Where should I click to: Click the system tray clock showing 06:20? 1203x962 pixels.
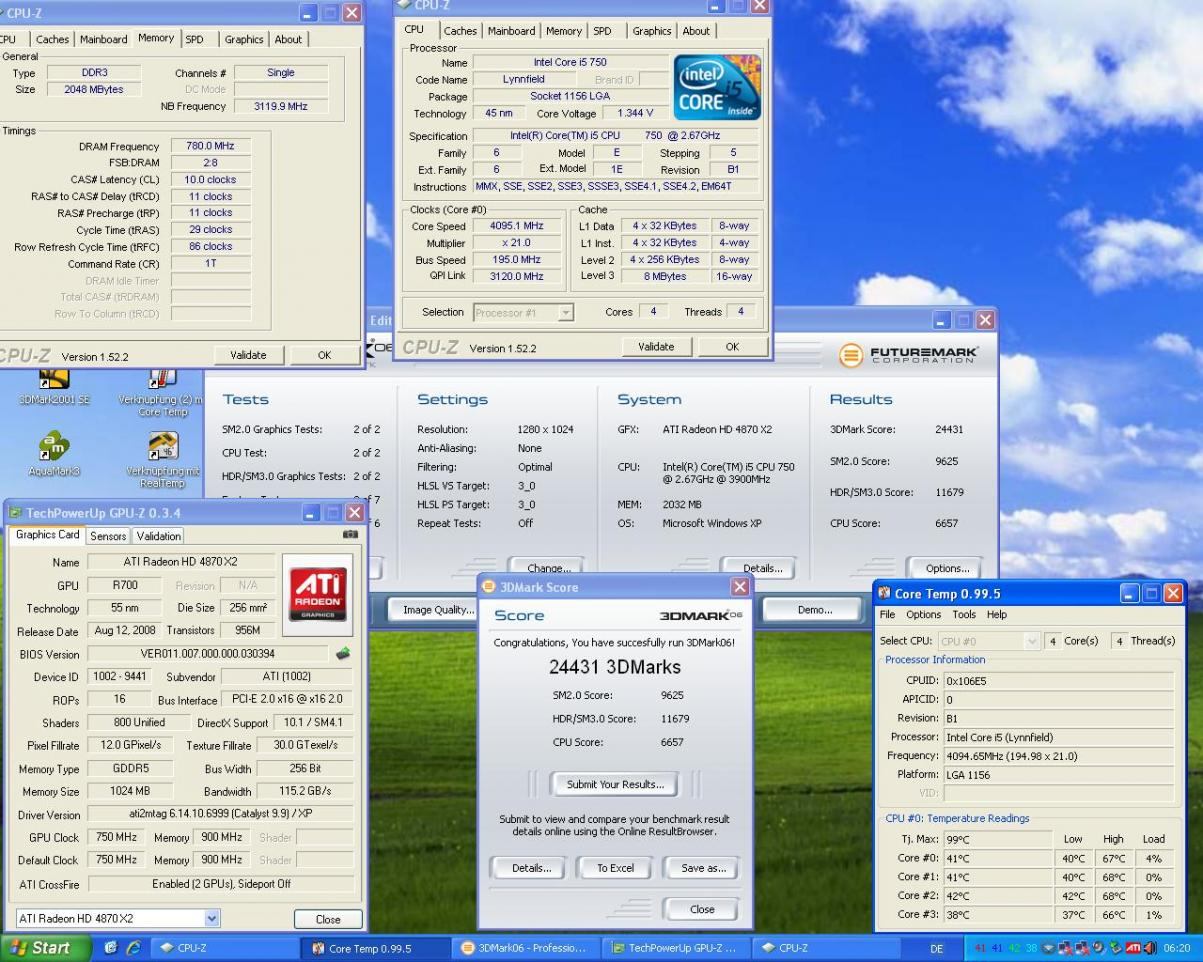point(1179,948)
